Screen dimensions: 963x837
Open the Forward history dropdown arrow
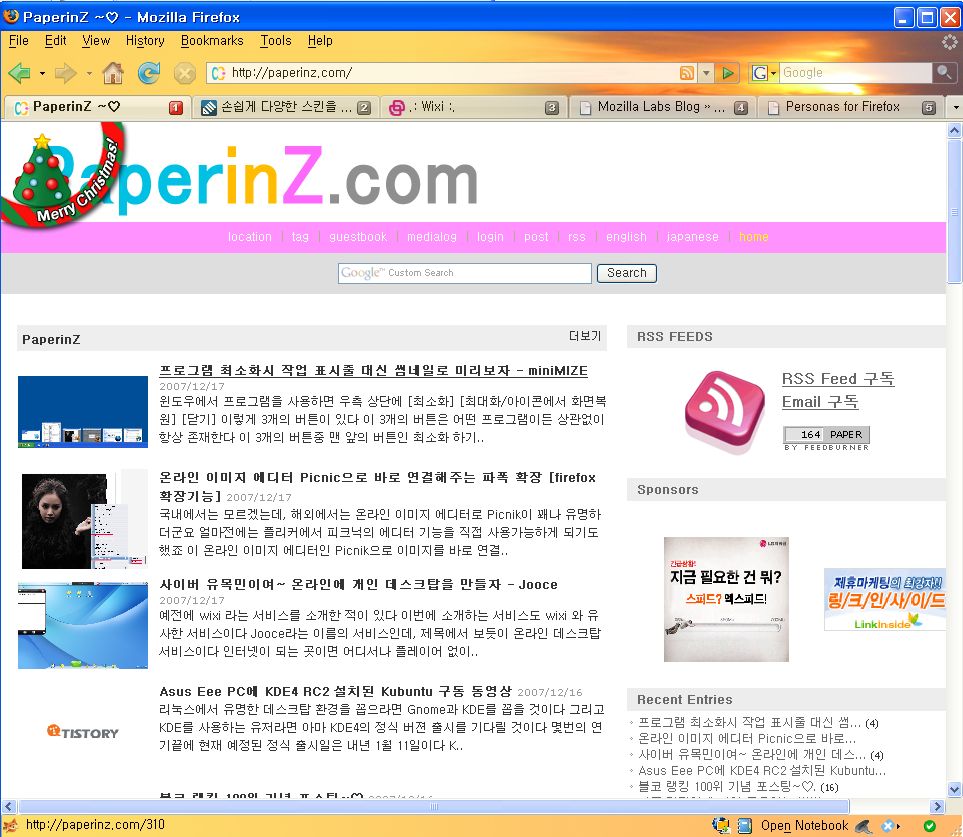89,74
